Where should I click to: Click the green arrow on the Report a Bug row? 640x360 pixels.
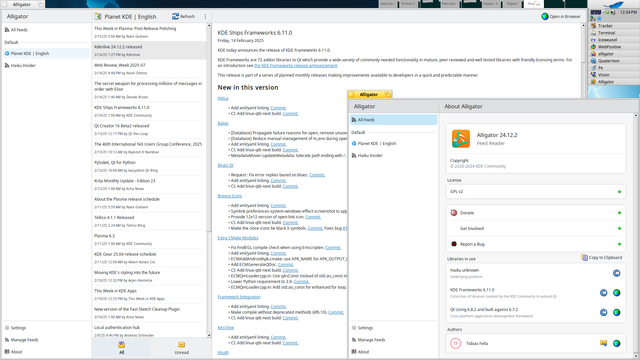tap(619, 244)
